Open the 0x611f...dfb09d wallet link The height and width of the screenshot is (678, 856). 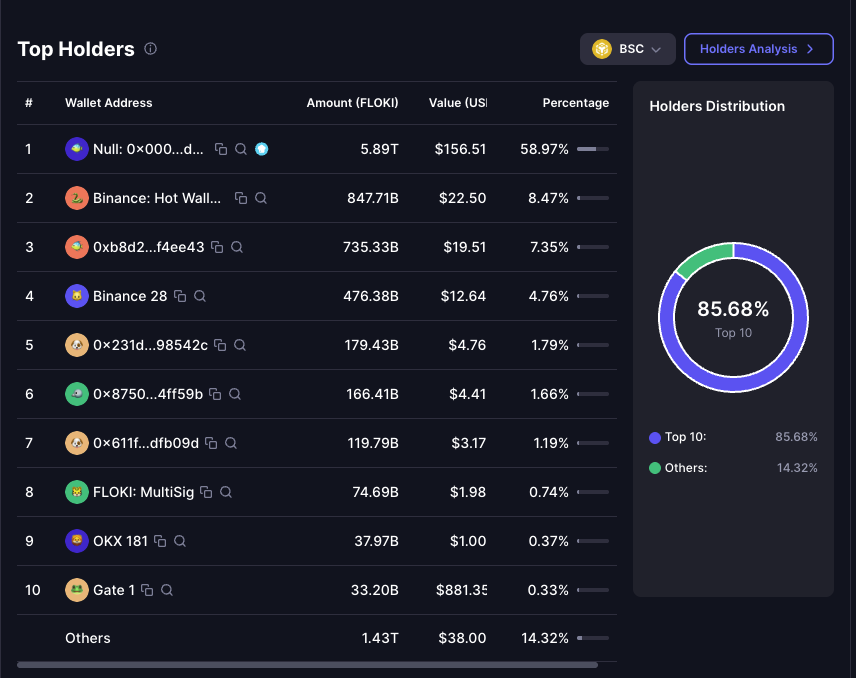[146, 443]
